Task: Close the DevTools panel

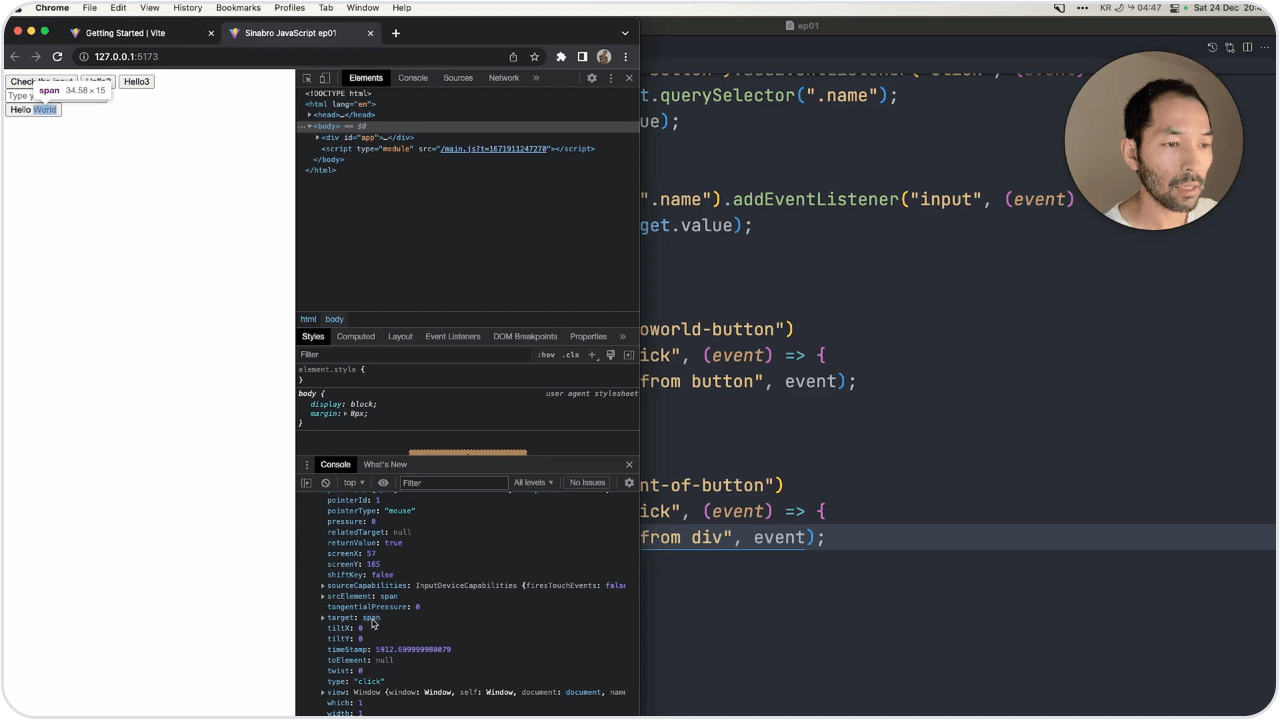Action: (629, 78)
